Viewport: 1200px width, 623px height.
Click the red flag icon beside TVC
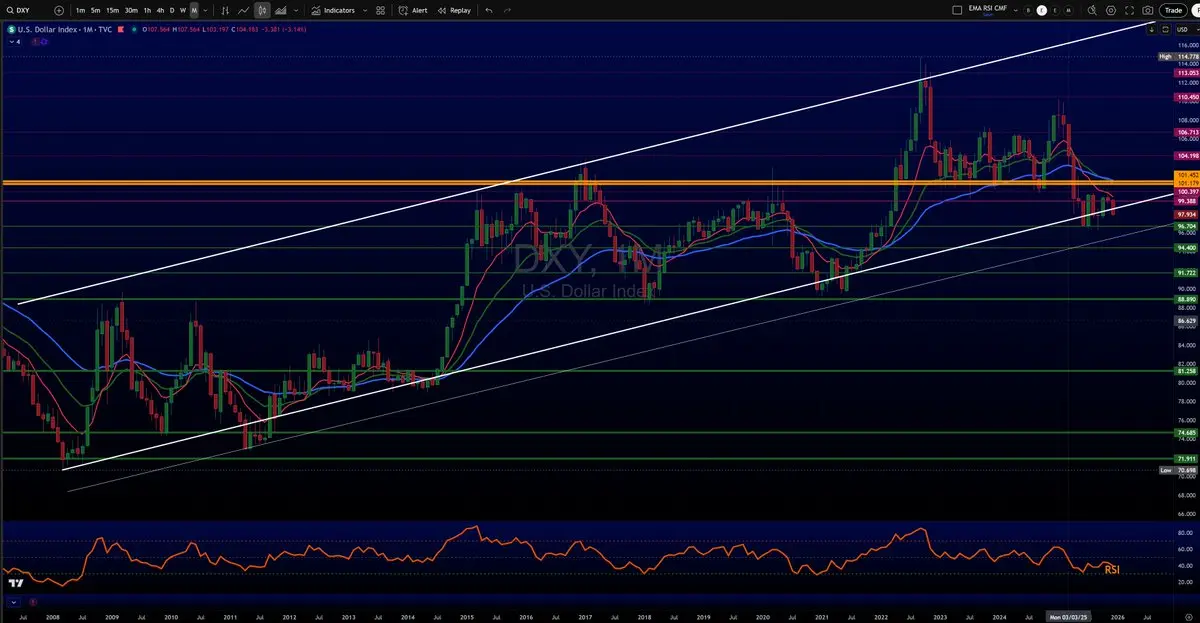(x=120, y=29)
